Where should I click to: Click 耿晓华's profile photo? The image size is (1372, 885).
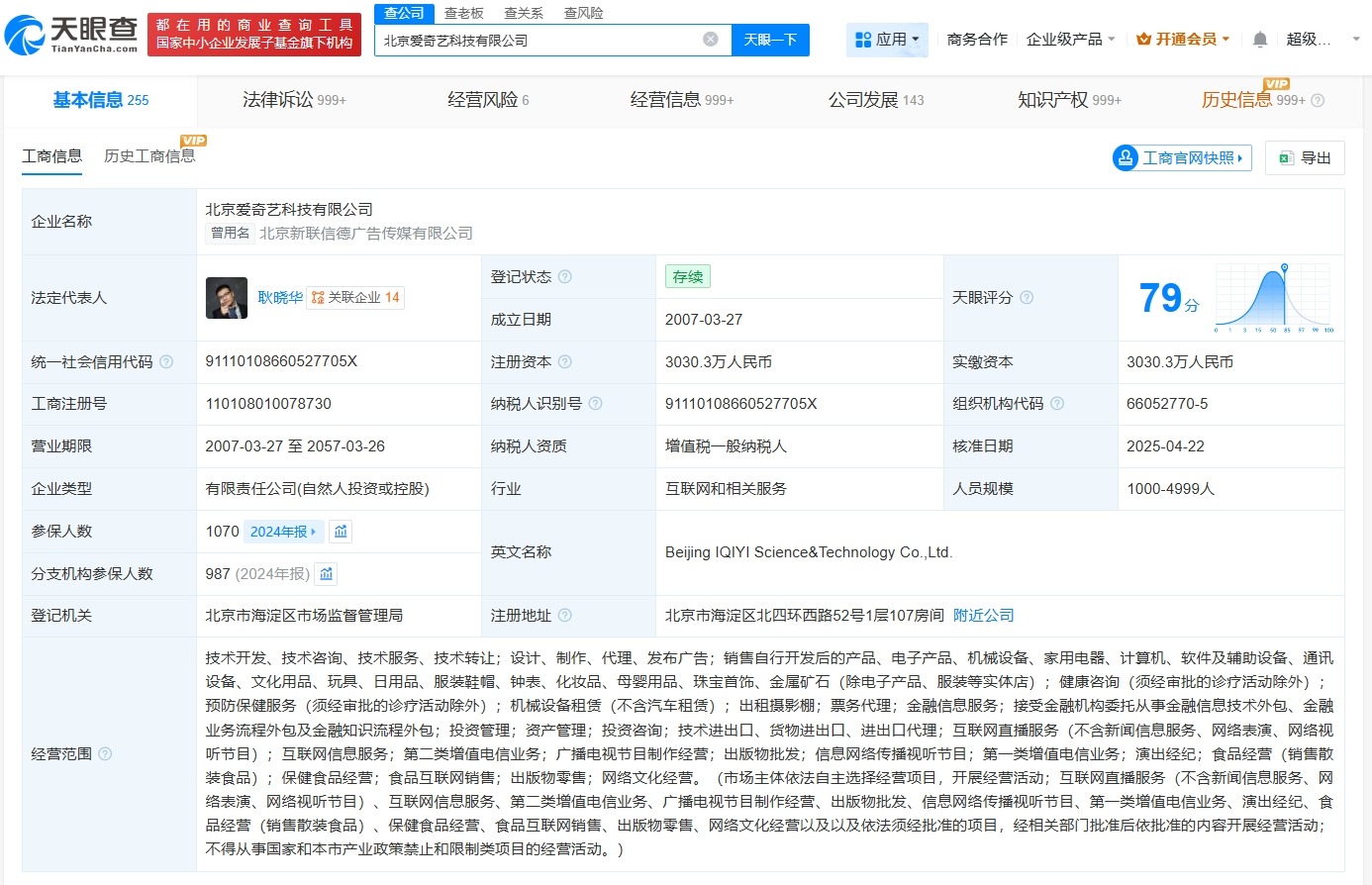point(228,297)
